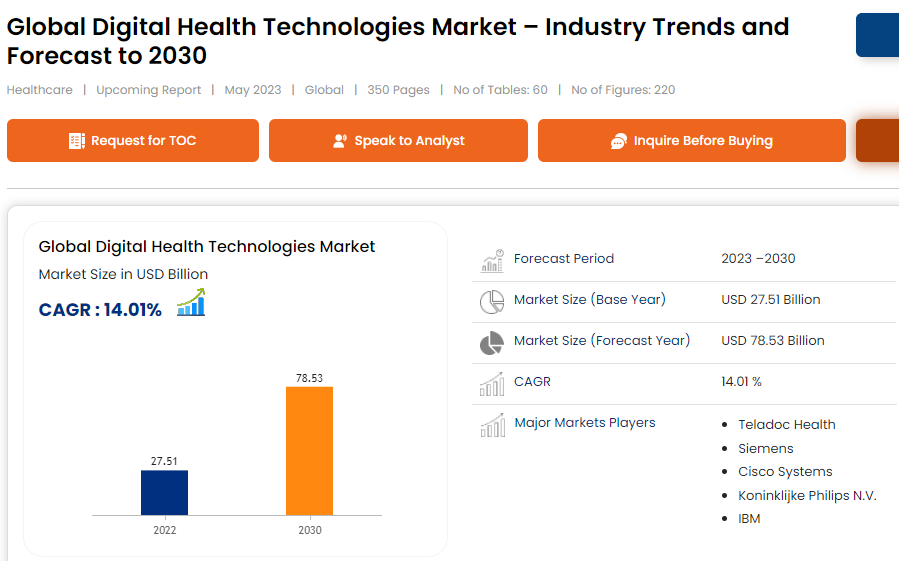Click Koninklijke Philips N.V. in players list
The width and height of the screenshot is (899, 561).
tap(807, 495)
